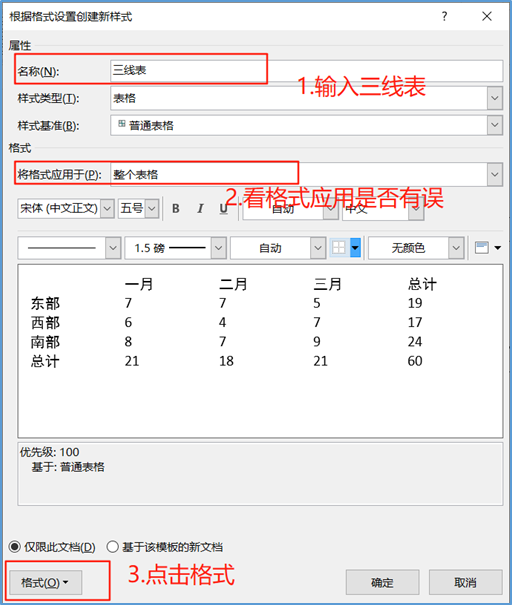Click the 确定 button
This screenshot has height=605, width=512.
click(382, 582)
